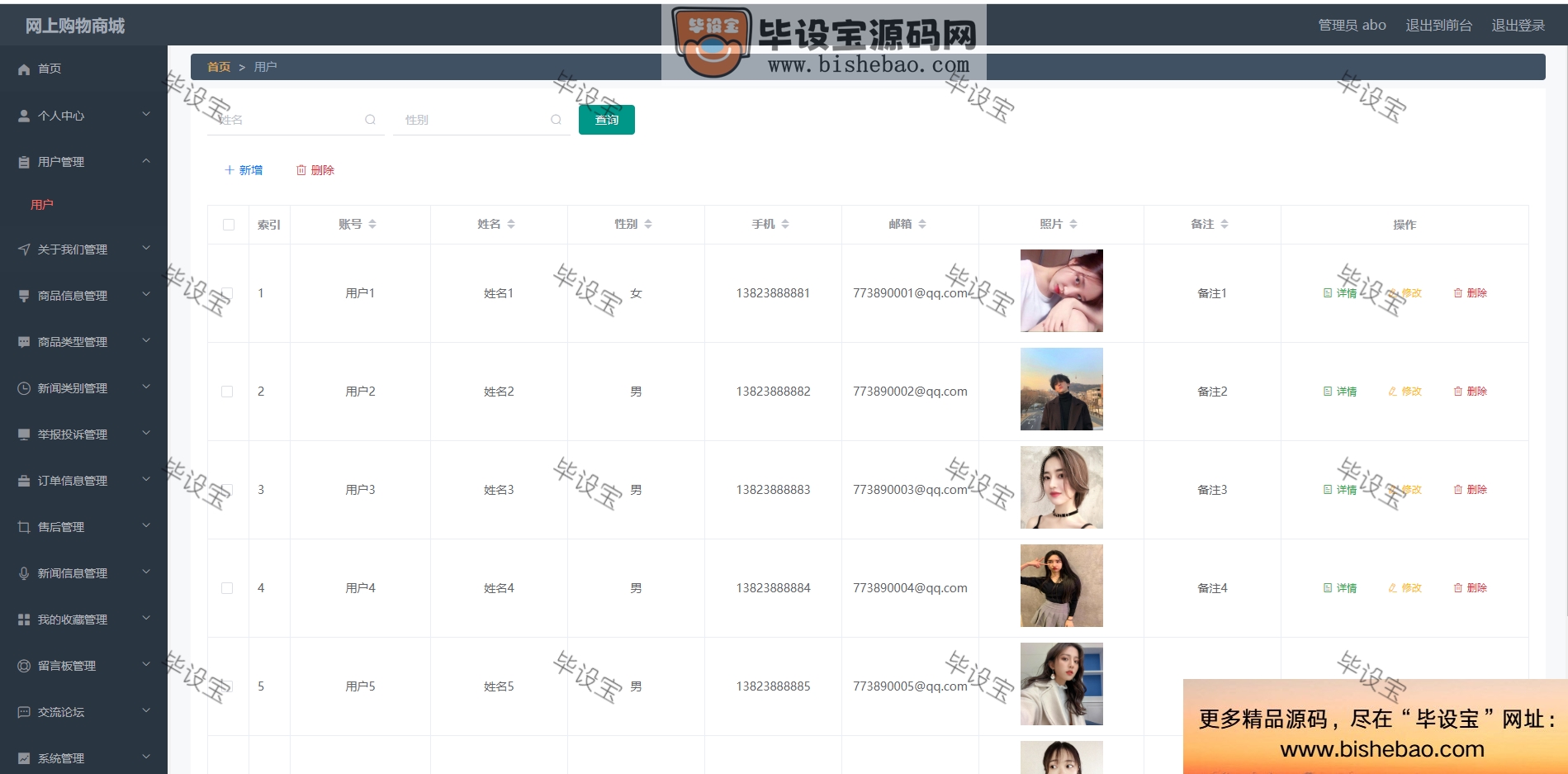
Task: Click 退出登录 logout link
Action: [1518, 26]
